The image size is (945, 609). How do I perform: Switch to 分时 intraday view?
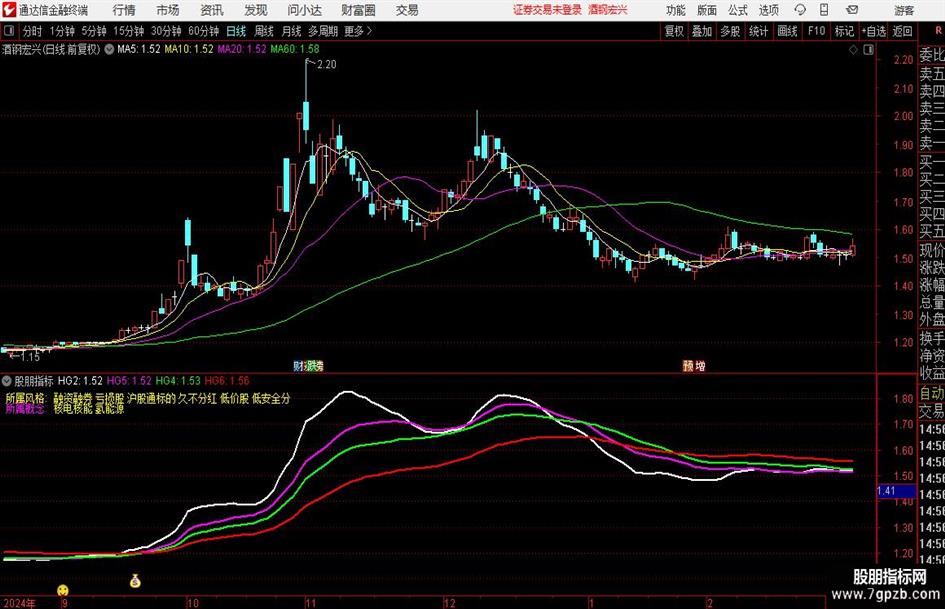click(x=32, y=31)
